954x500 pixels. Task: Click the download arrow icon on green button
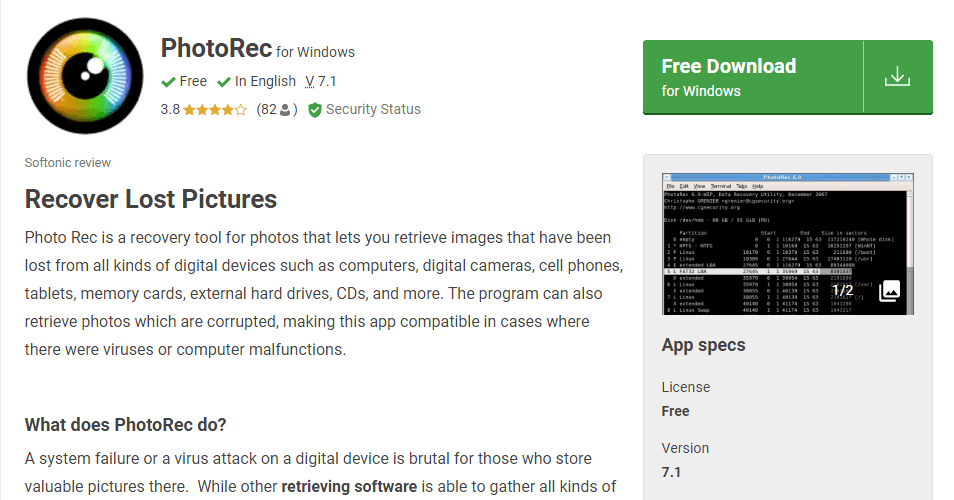[897, 77]
